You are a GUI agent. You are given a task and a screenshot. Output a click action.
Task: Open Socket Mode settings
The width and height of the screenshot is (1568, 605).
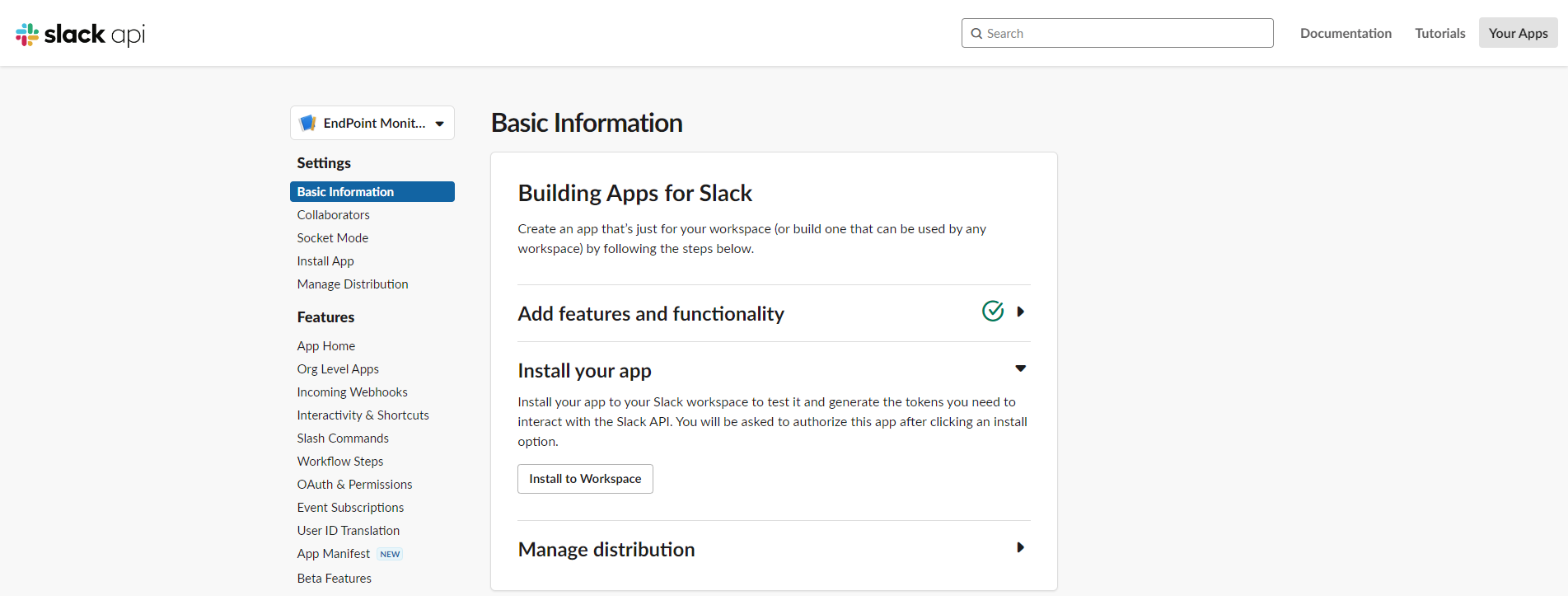[x=333, y=237]
